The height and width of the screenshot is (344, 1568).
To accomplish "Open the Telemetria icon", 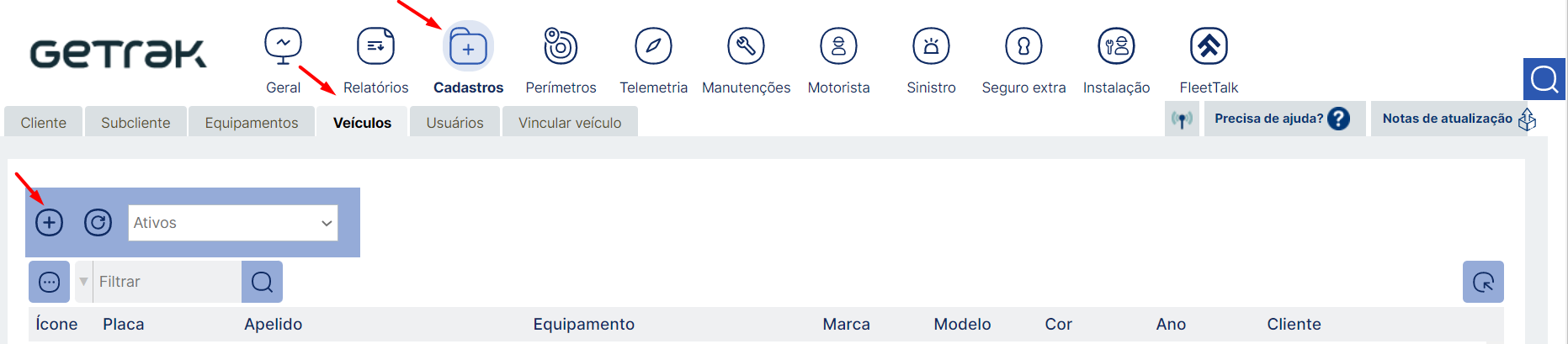I will click(x=653, y=46).
